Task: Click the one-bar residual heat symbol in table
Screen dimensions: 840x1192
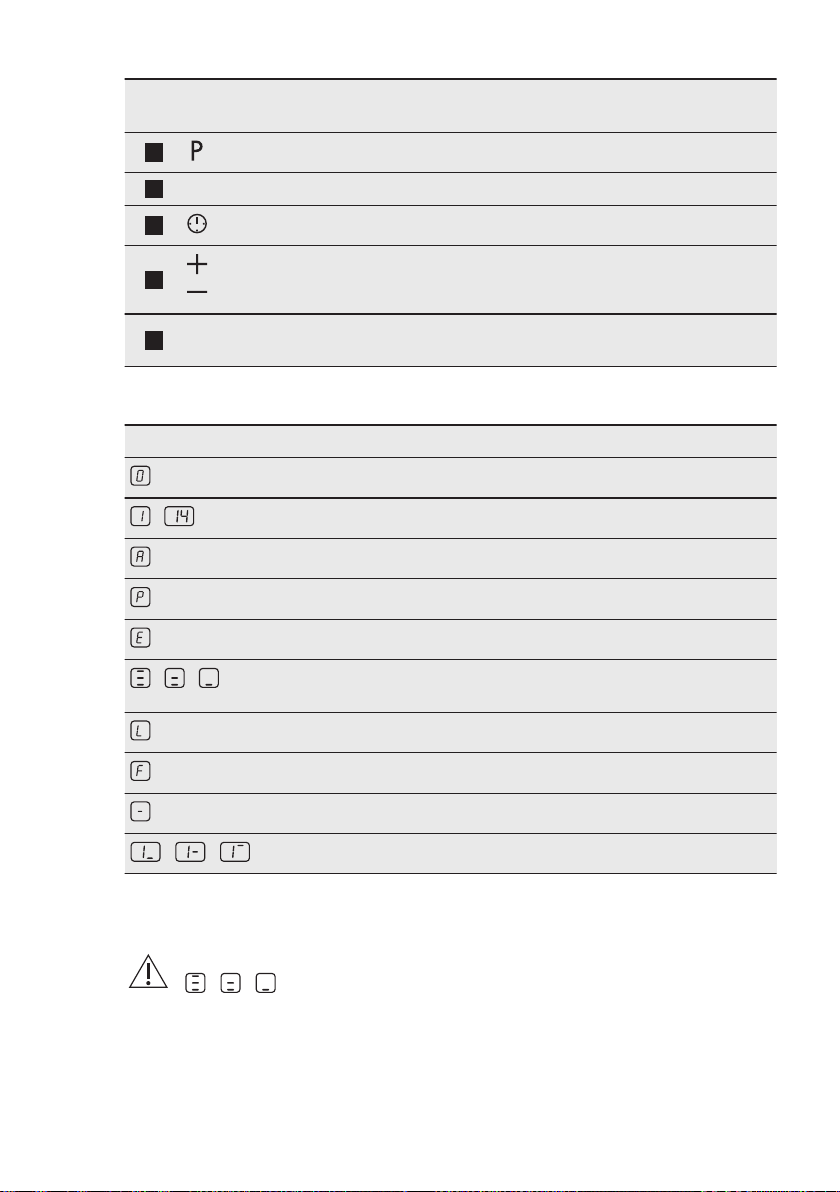Action: [209, 678]
